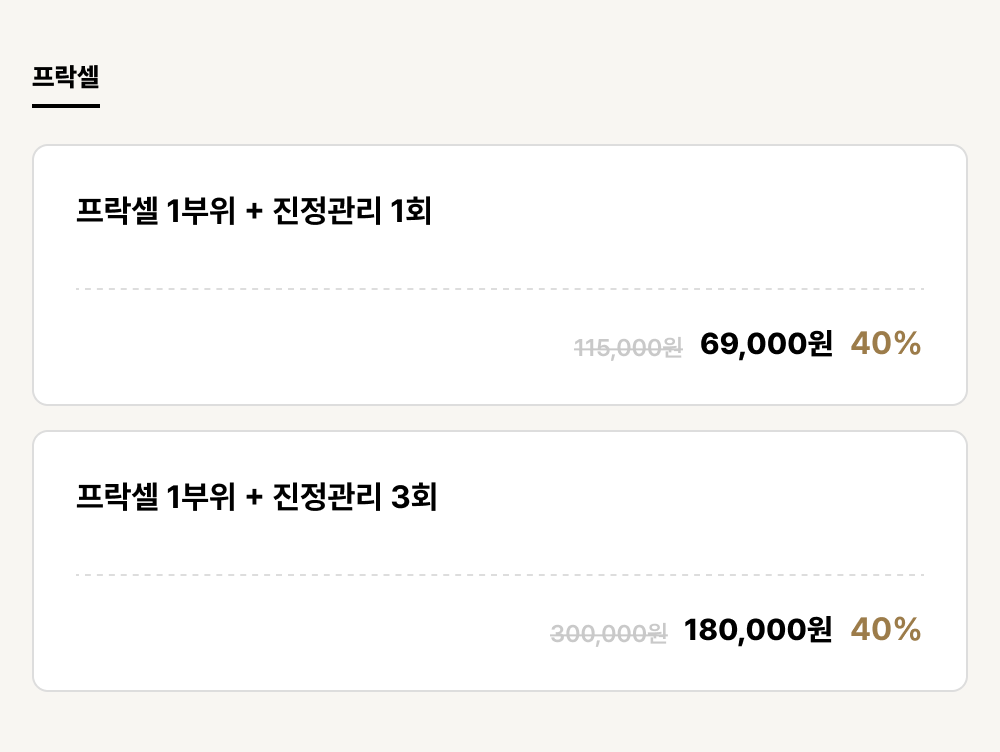Click the dashed divider in the 1회 card
1000x752 pixels.
pyautogui.click(x=500, y=289)
